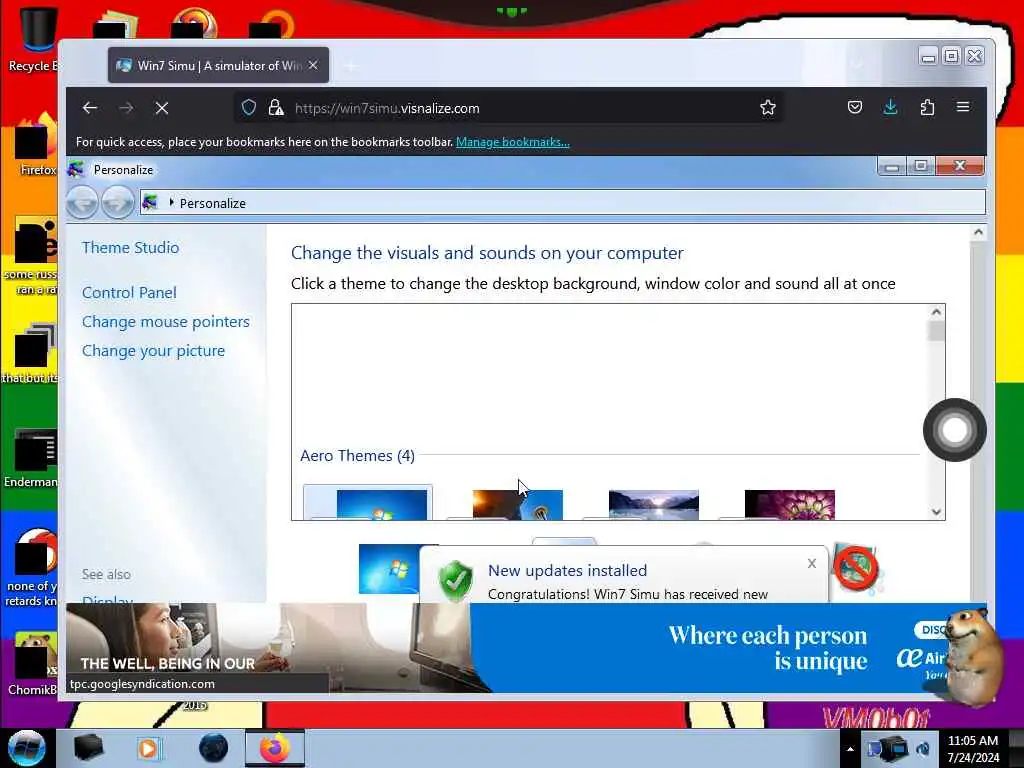Click the URL address bar
The height and width of the screenshot is (768, 1024).
(x=509, y=108)
